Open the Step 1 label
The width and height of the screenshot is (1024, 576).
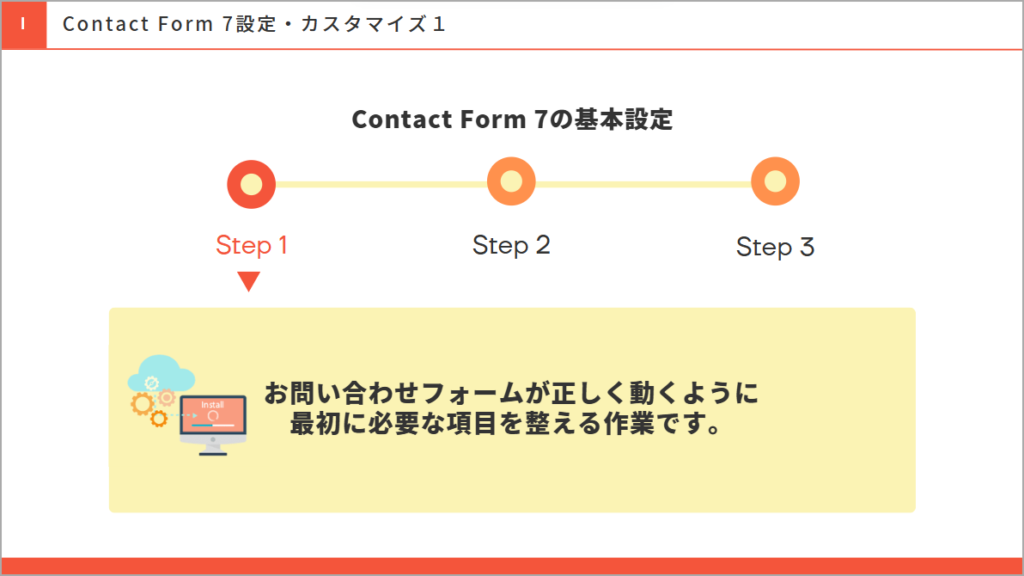point(252,245)
